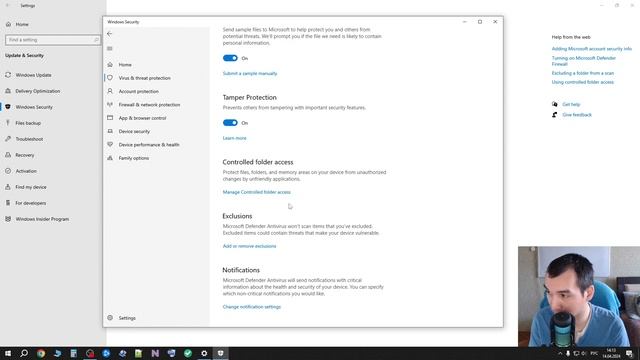Click the person icon for Account protection

point(110,91)
